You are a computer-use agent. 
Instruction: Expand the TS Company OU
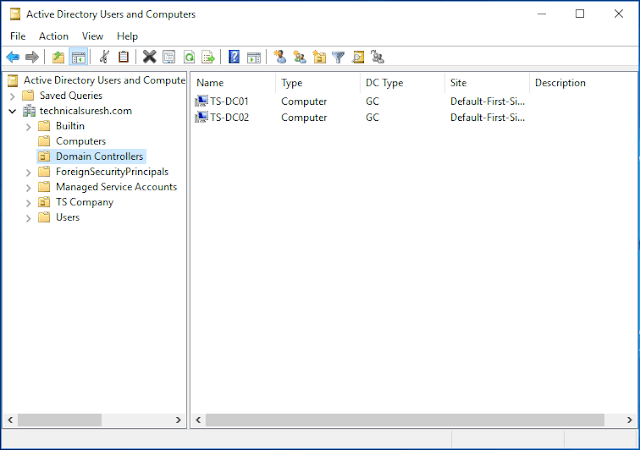coord(28,203)
